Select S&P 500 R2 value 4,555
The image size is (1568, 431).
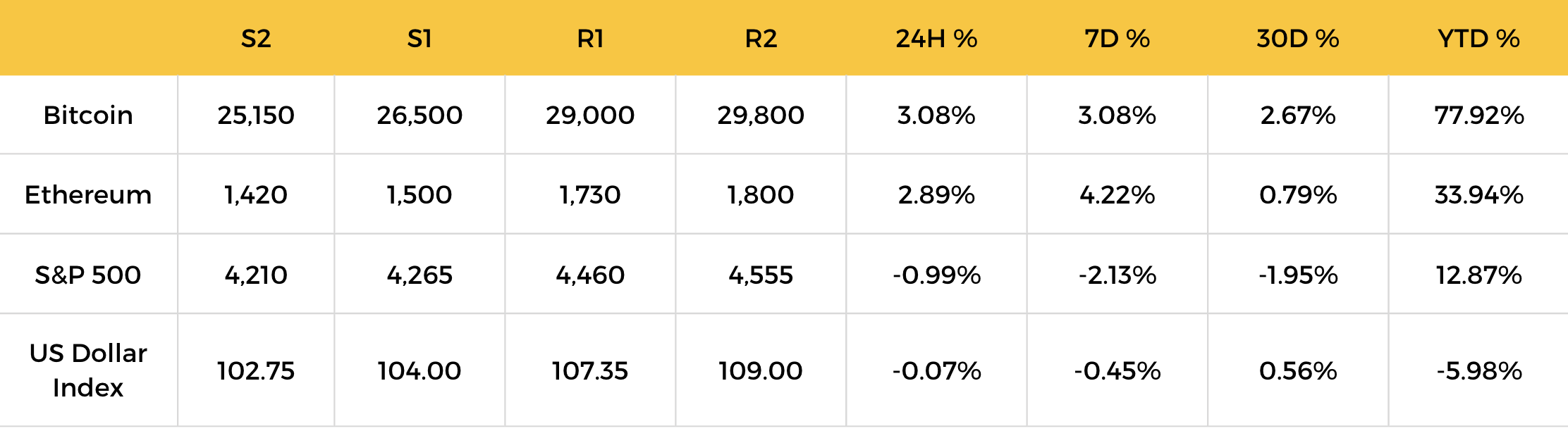pos(761,275)
